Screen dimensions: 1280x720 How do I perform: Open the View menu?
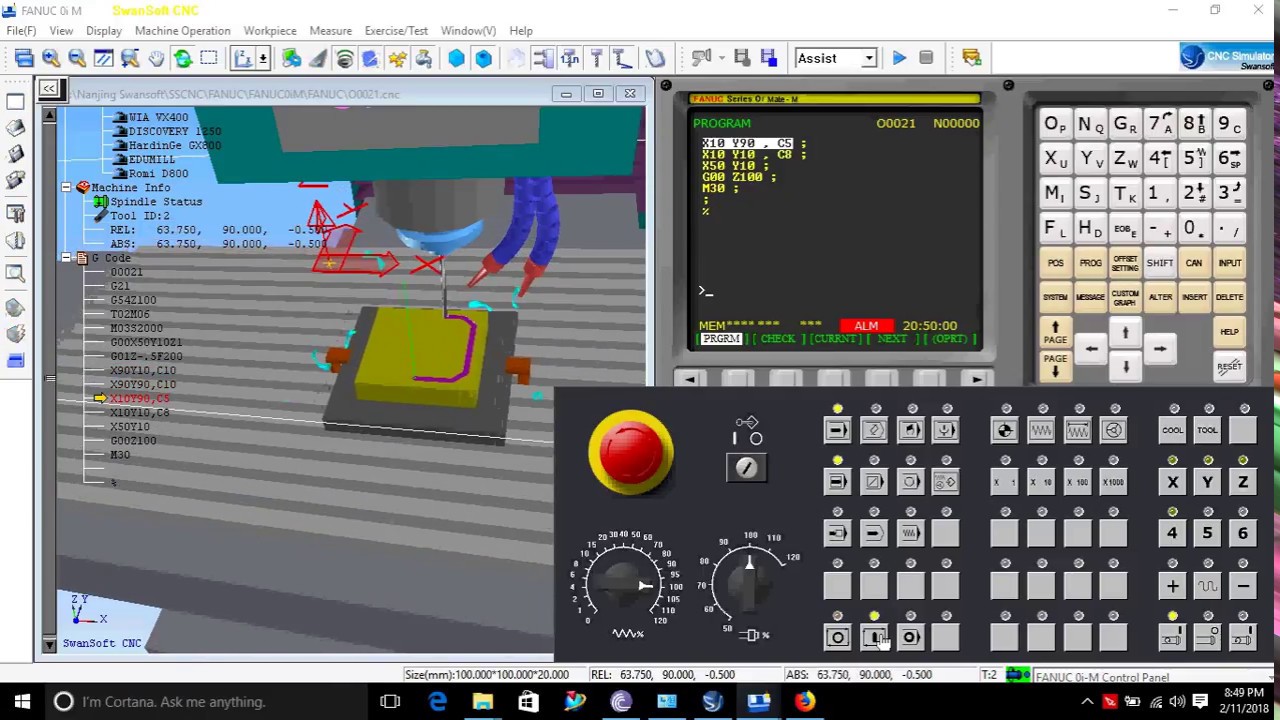(x=61, y=31)
